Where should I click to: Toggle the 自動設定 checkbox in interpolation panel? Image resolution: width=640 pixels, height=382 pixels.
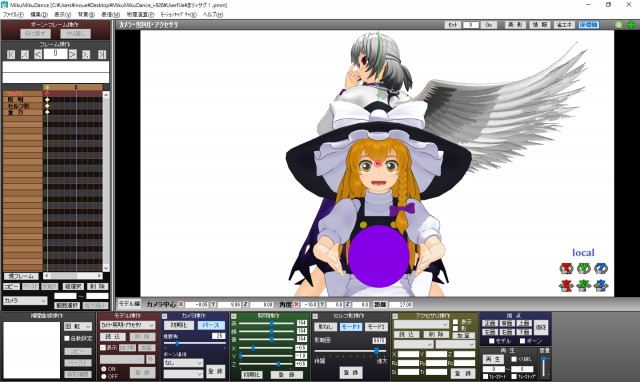67,338
